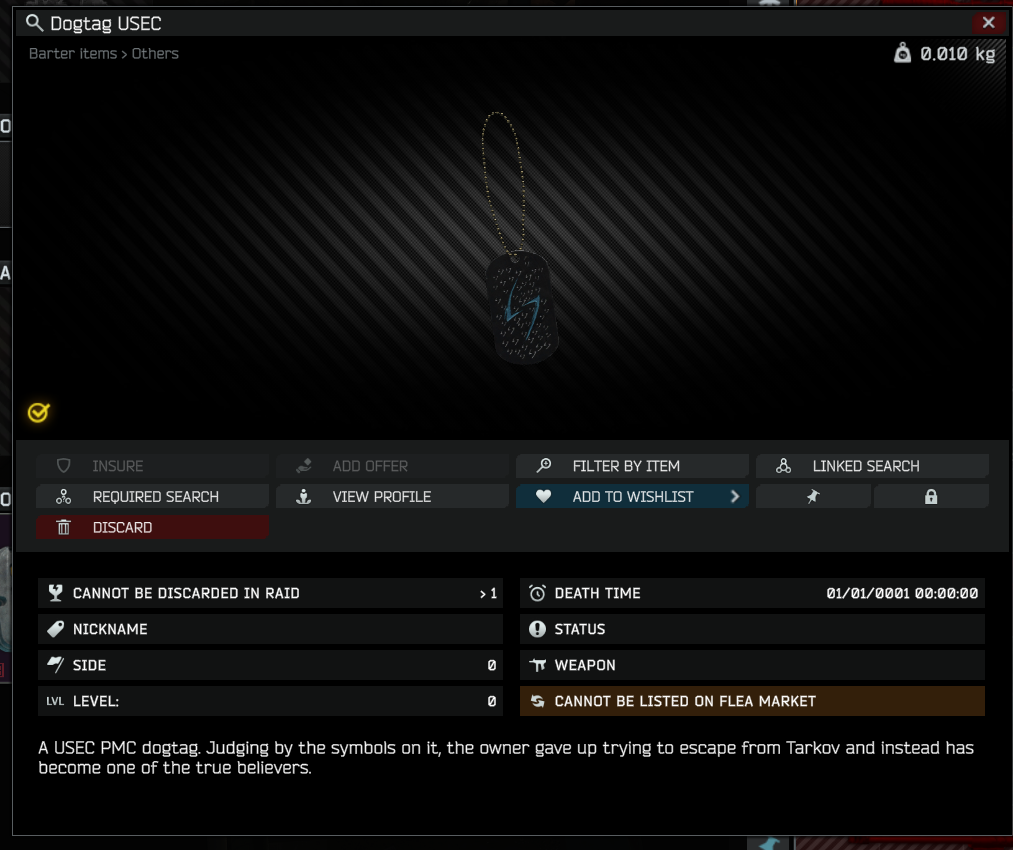Click the heart icon on Add to Wishlist

(544, 497)
